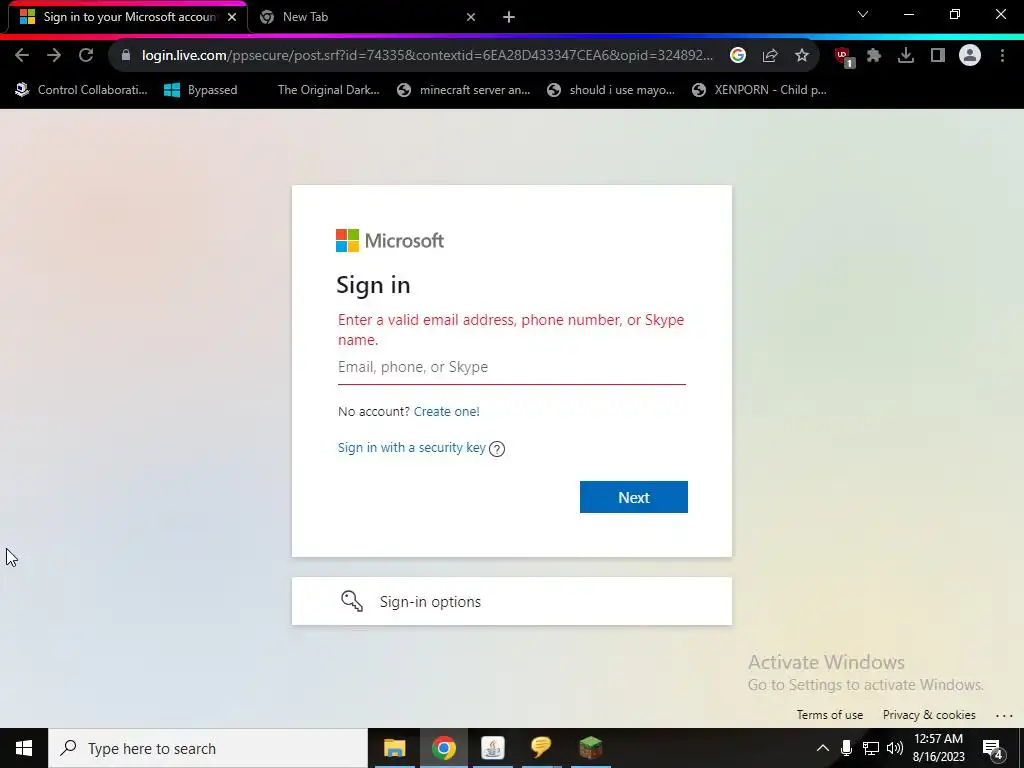Screen dimensions: 1024x768
Task: Click the taskbar search box
Action: (x=208, y=748)
